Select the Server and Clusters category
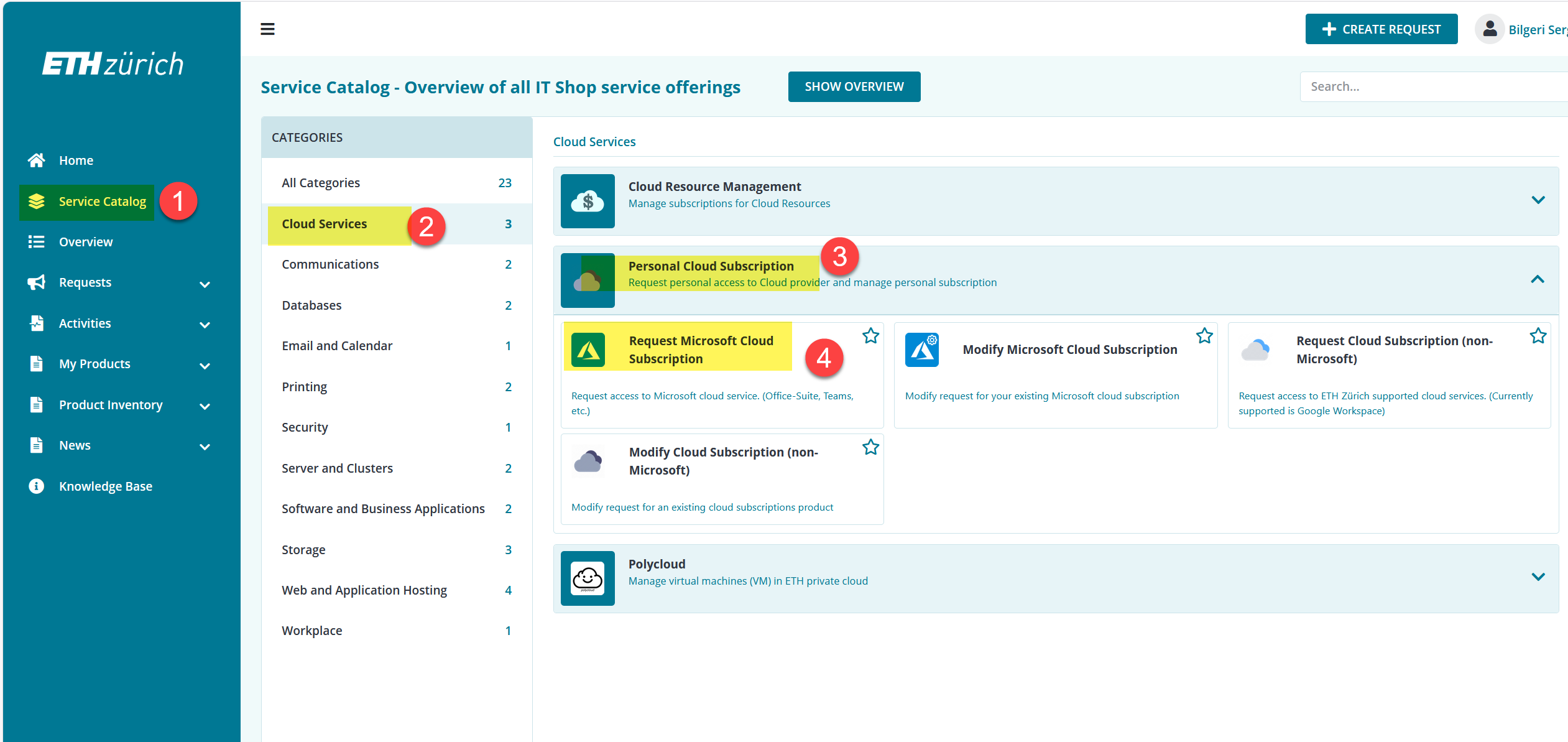 pos(397,468)
